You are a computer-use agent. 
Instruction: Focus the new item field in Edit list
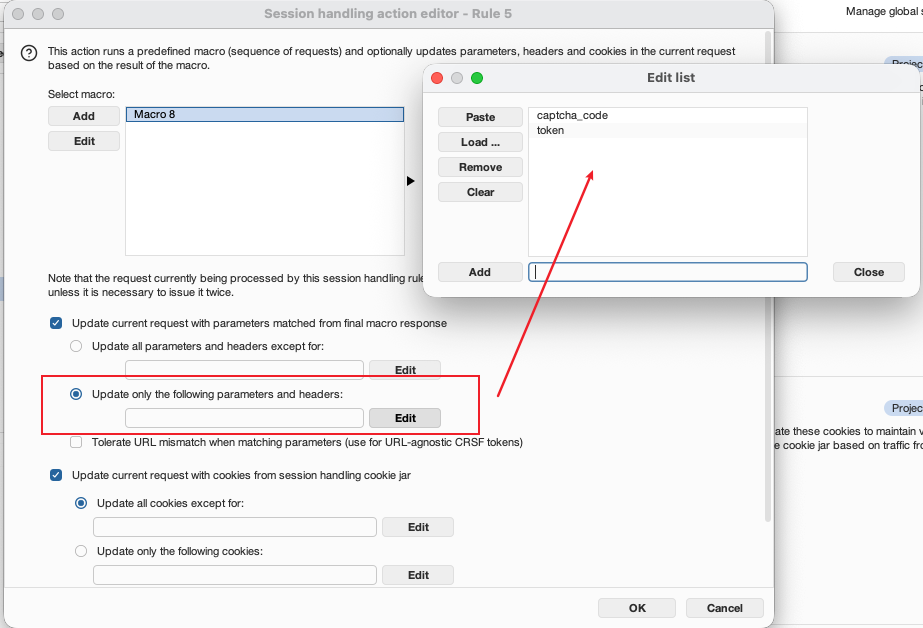click(668, 272)
